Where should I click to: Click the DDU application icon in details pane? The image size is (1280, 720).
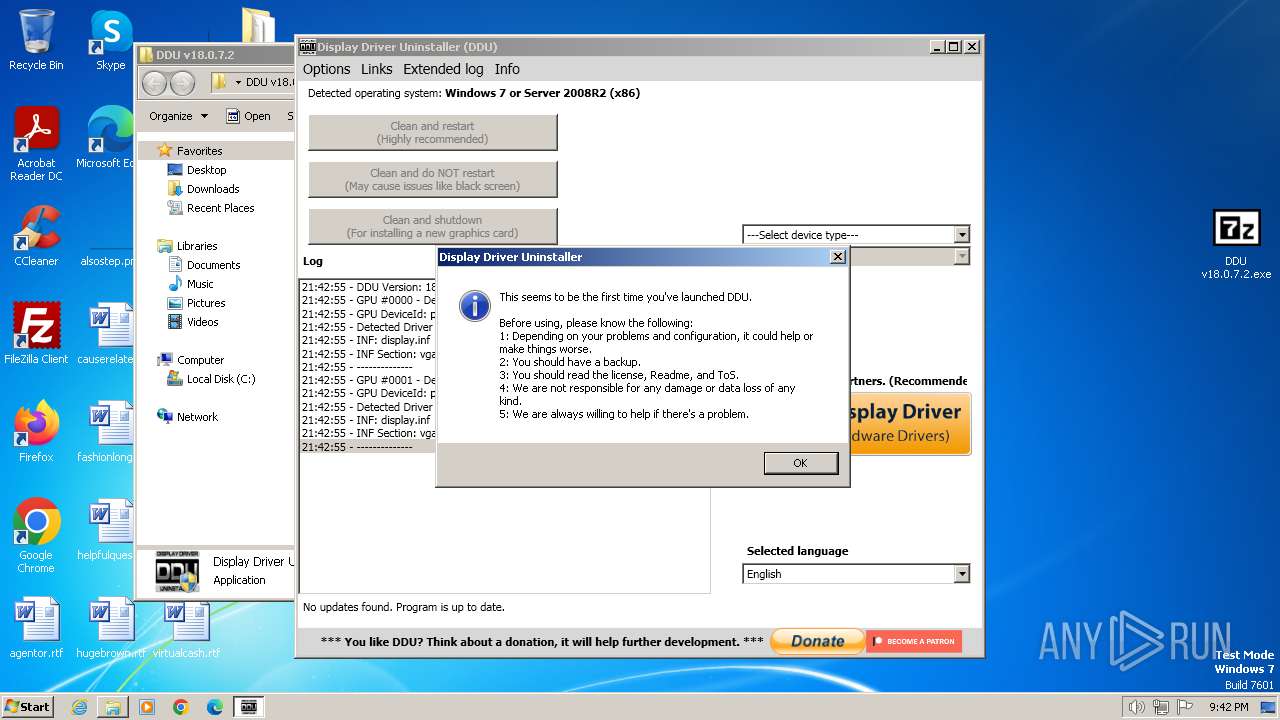(177, 572)
